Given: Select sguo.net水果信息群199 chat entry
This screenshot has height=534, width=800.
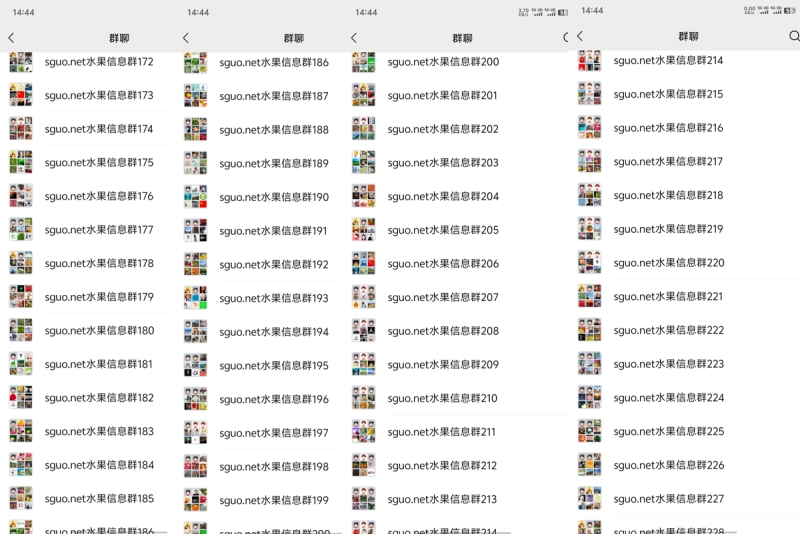Looking at the screenshot, I should click(262, 500).
